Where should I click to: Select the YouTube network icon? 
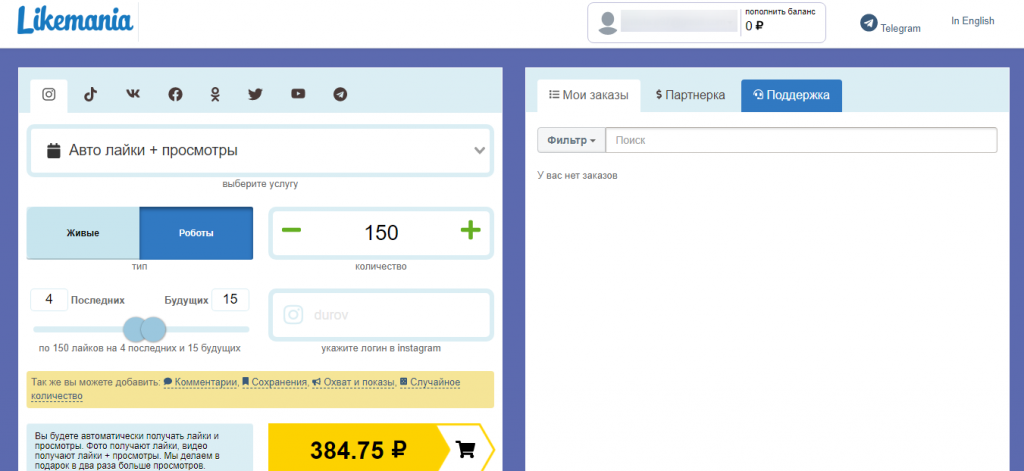pyautogui.click(x=298, y=94)
